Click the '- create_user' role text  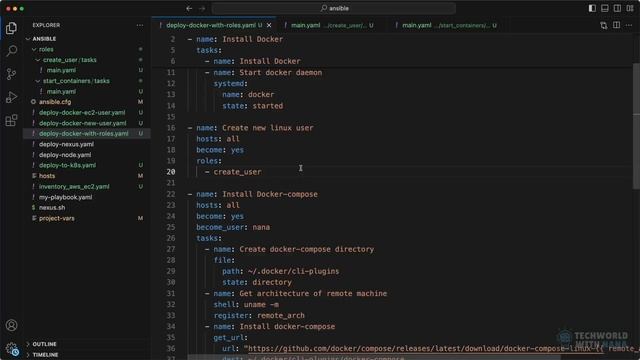233,172
